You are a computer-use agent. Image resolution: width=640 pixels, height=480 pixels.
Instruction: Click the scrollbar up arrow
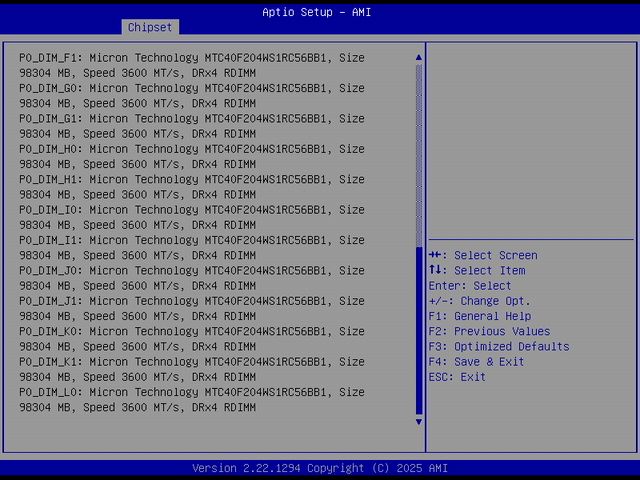[x=419, y=58]
